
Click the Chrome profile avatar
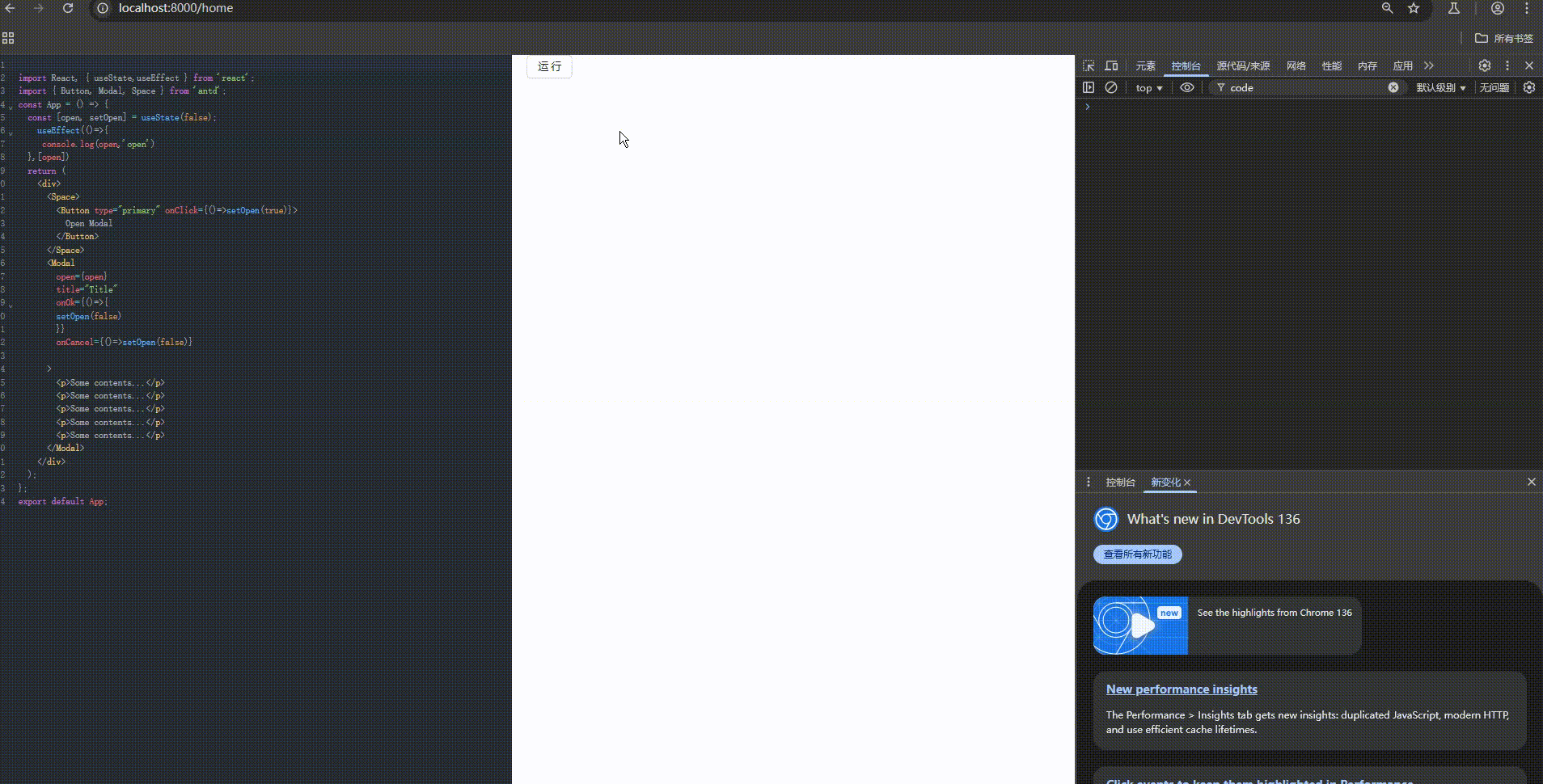click(x=1497, y=9)
